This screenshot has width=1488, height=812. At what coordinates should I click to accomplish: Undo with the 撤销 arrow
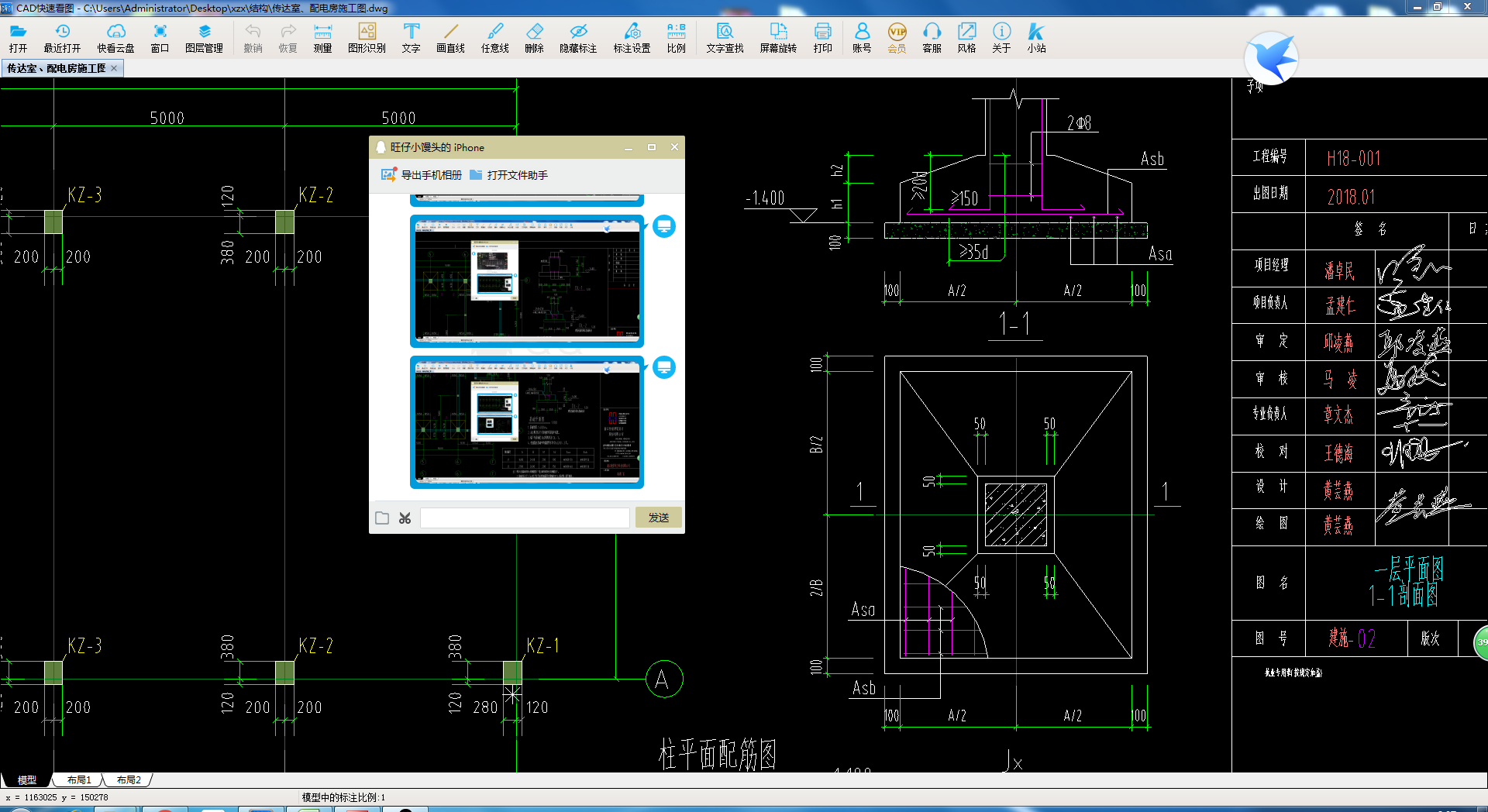(253, 37)
